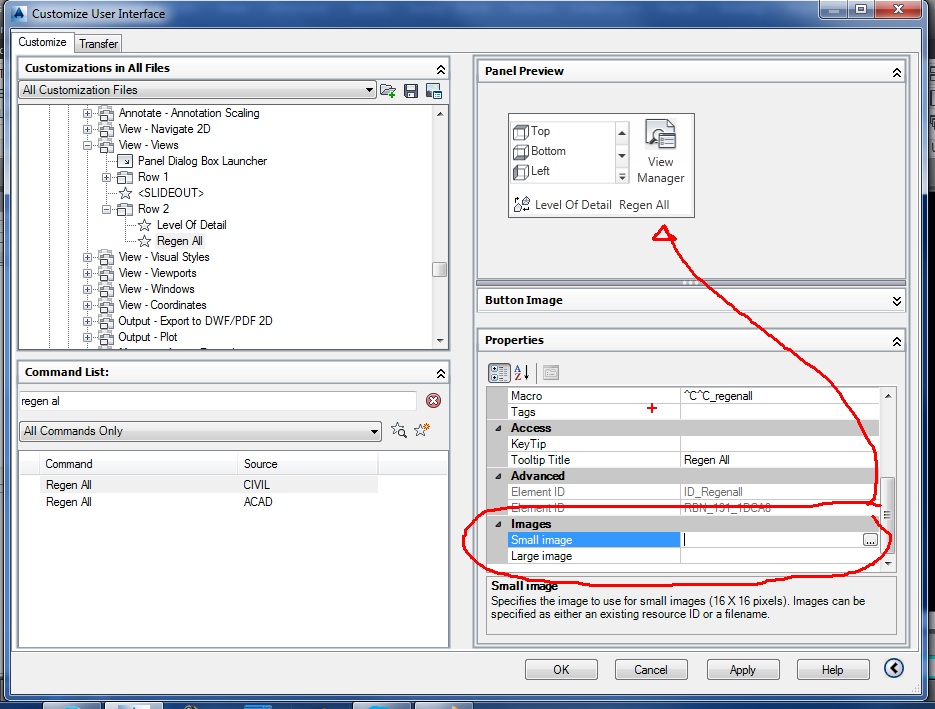Collapse the Images property group
The image size is (935, 709).
(498, 524)
